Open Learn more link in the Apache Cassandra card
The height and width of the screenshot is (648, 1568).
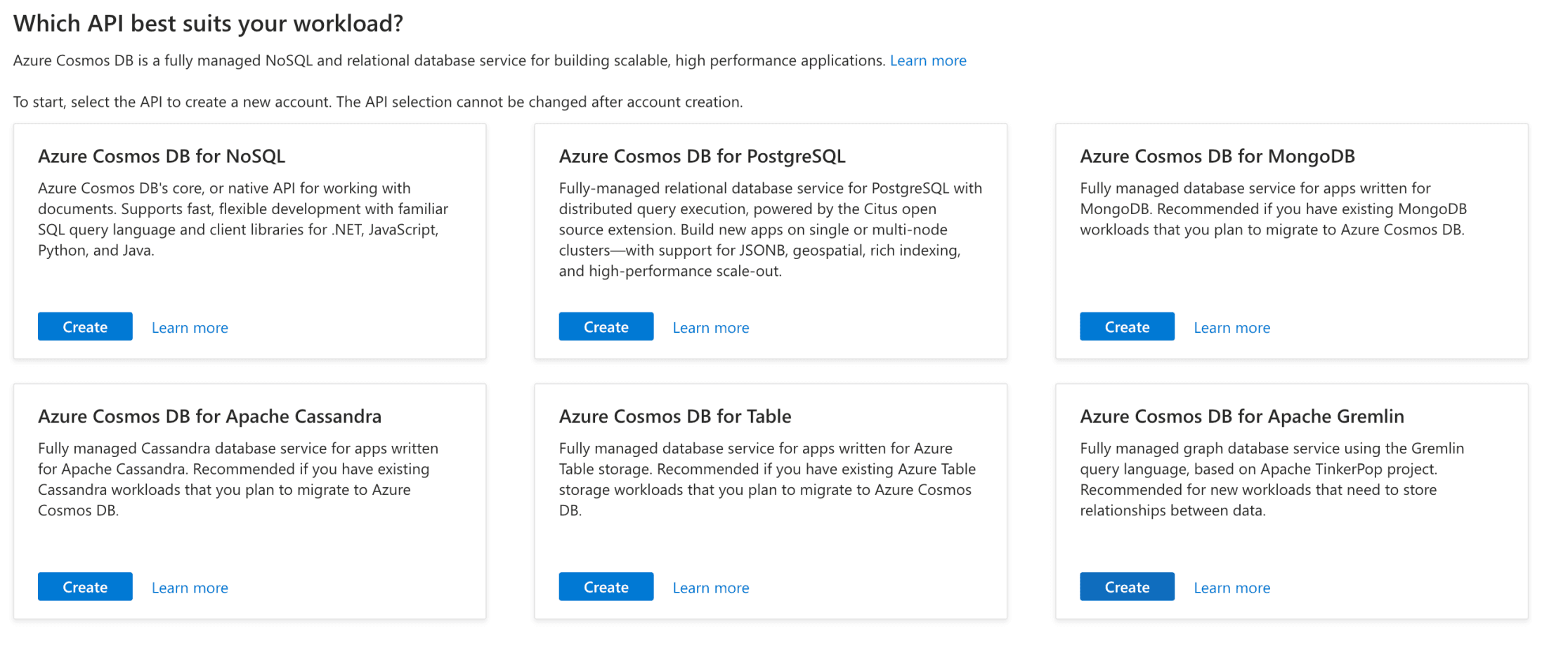click(190, 588)
